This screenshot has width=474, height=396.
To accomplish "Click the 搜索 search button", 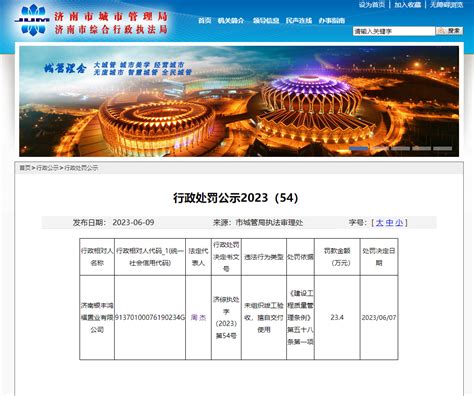I will click(x=449, y=31).
